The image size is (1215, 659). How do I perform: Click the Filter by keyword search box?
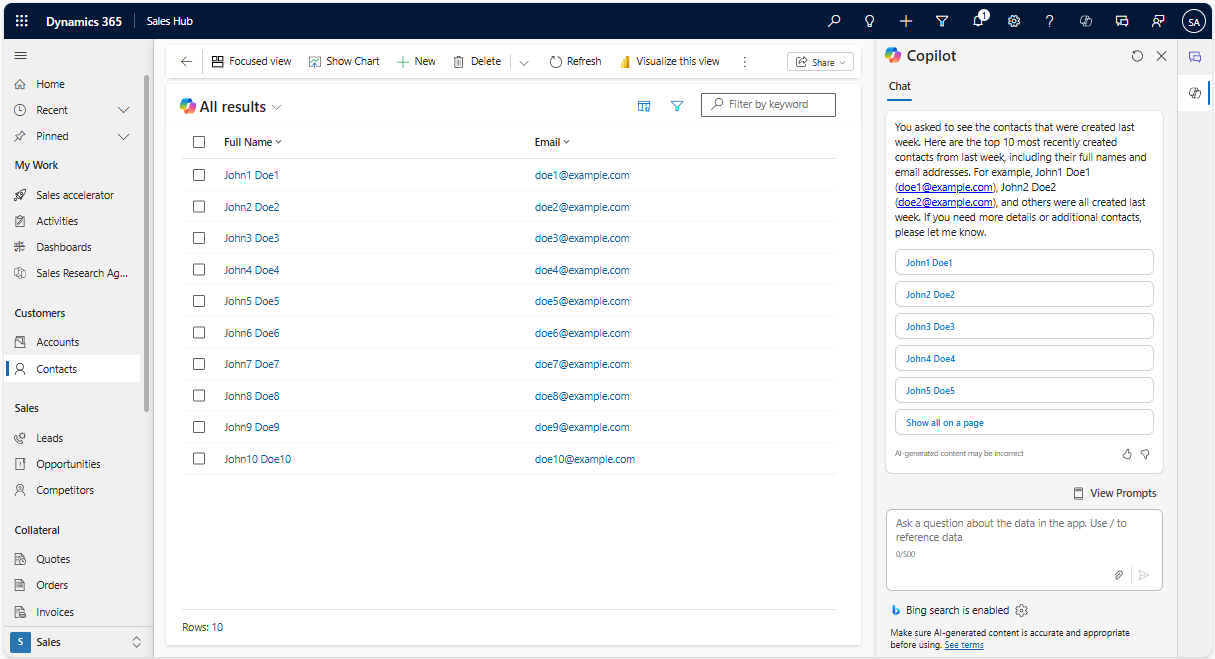(768, 104)
